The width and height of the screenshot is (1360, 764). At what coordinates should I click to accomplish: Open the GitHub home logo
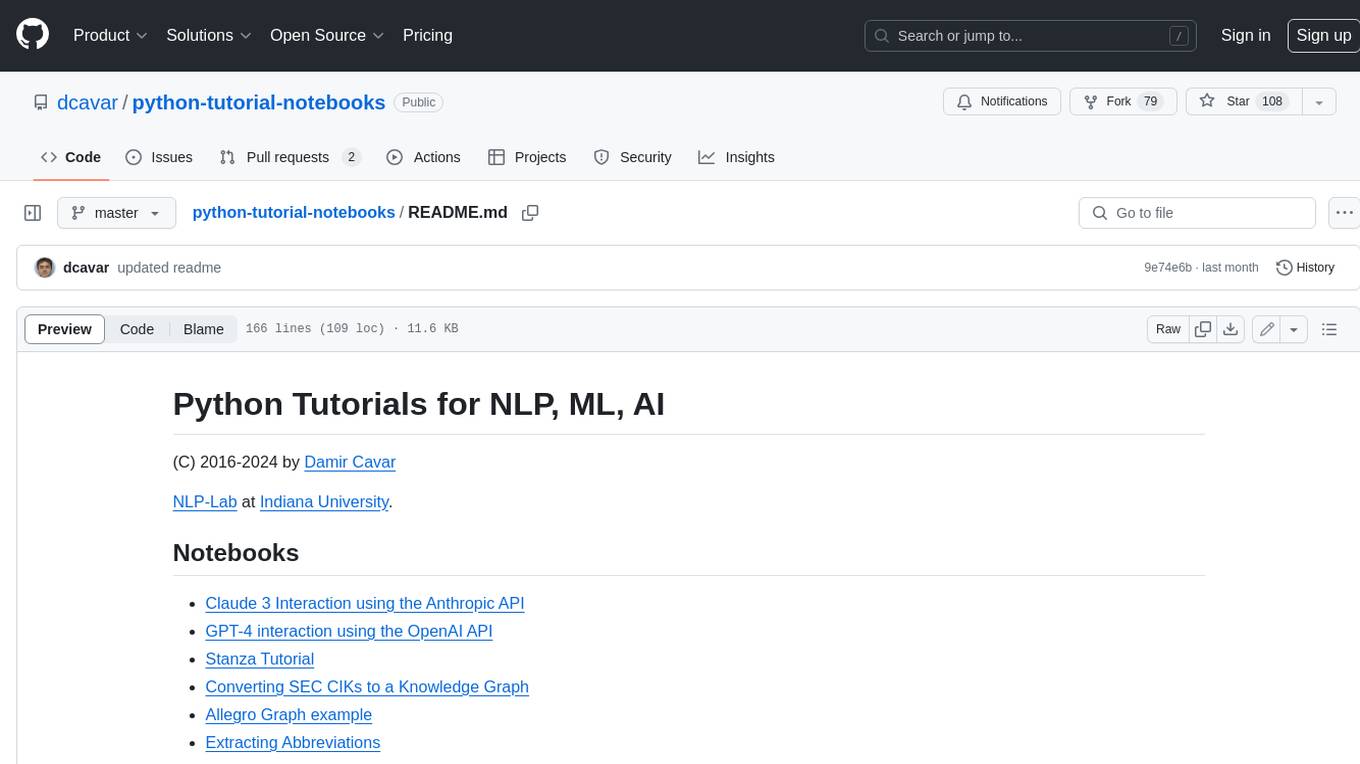[32, 35]
